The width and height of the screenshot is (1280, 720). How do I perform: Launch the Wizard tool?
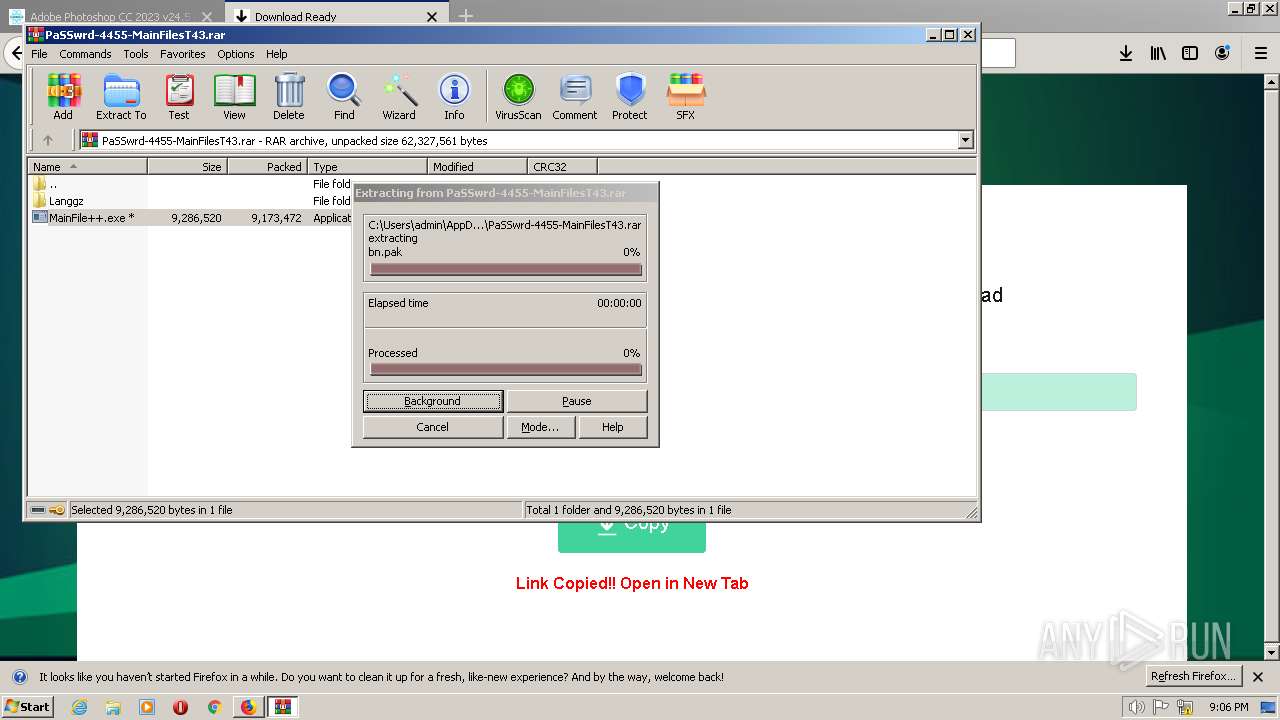pos(399,97)
